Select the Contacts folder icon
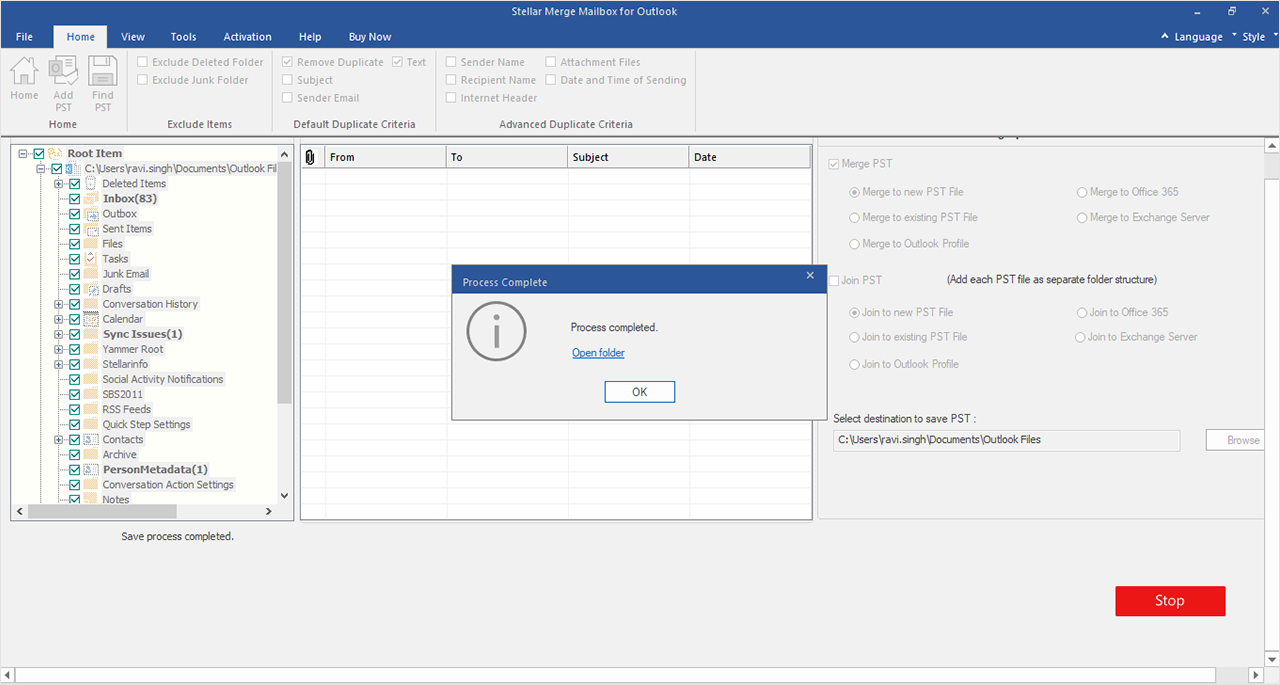This screenshot has height=685, width=1280. 91,440
